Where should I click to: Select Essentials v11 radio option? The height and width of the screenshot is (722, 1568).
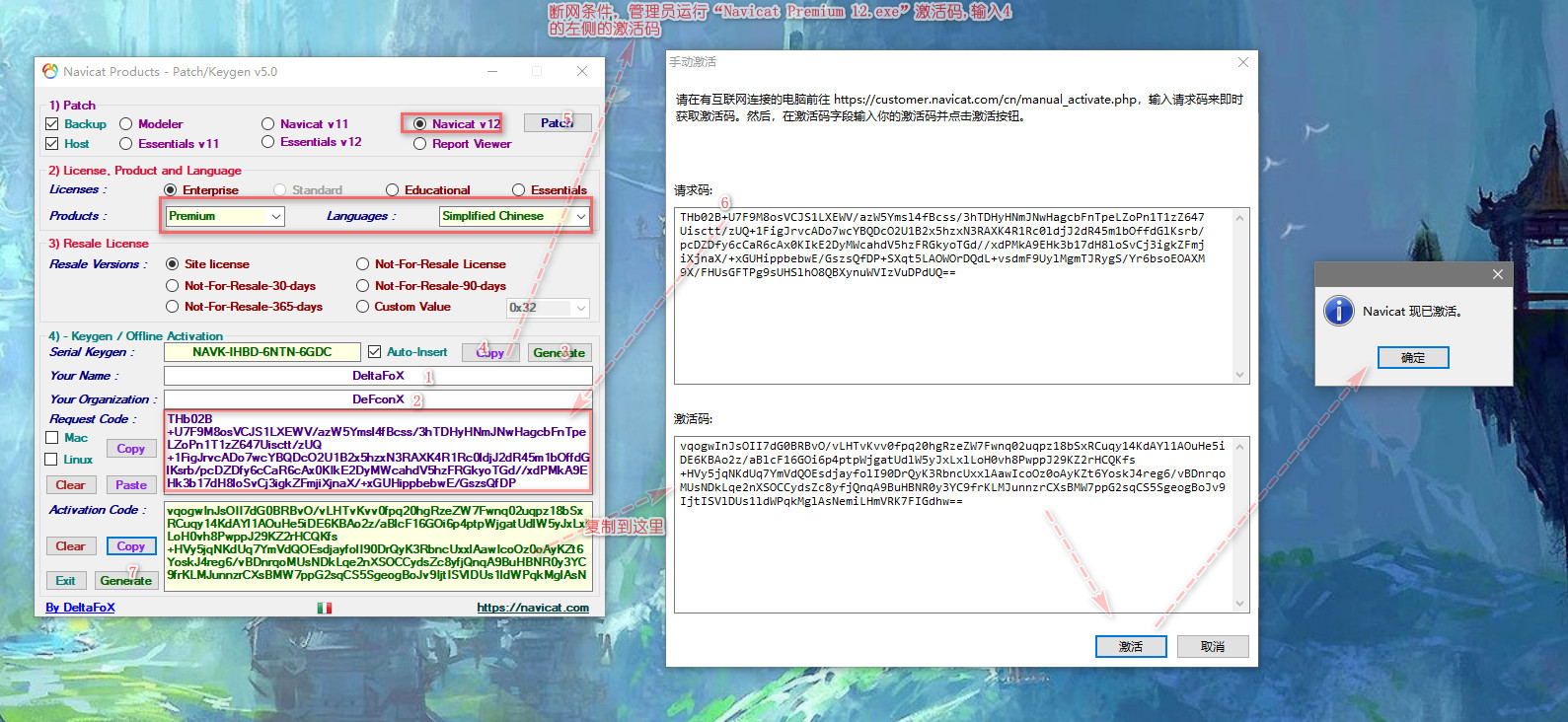click(126, 143)
